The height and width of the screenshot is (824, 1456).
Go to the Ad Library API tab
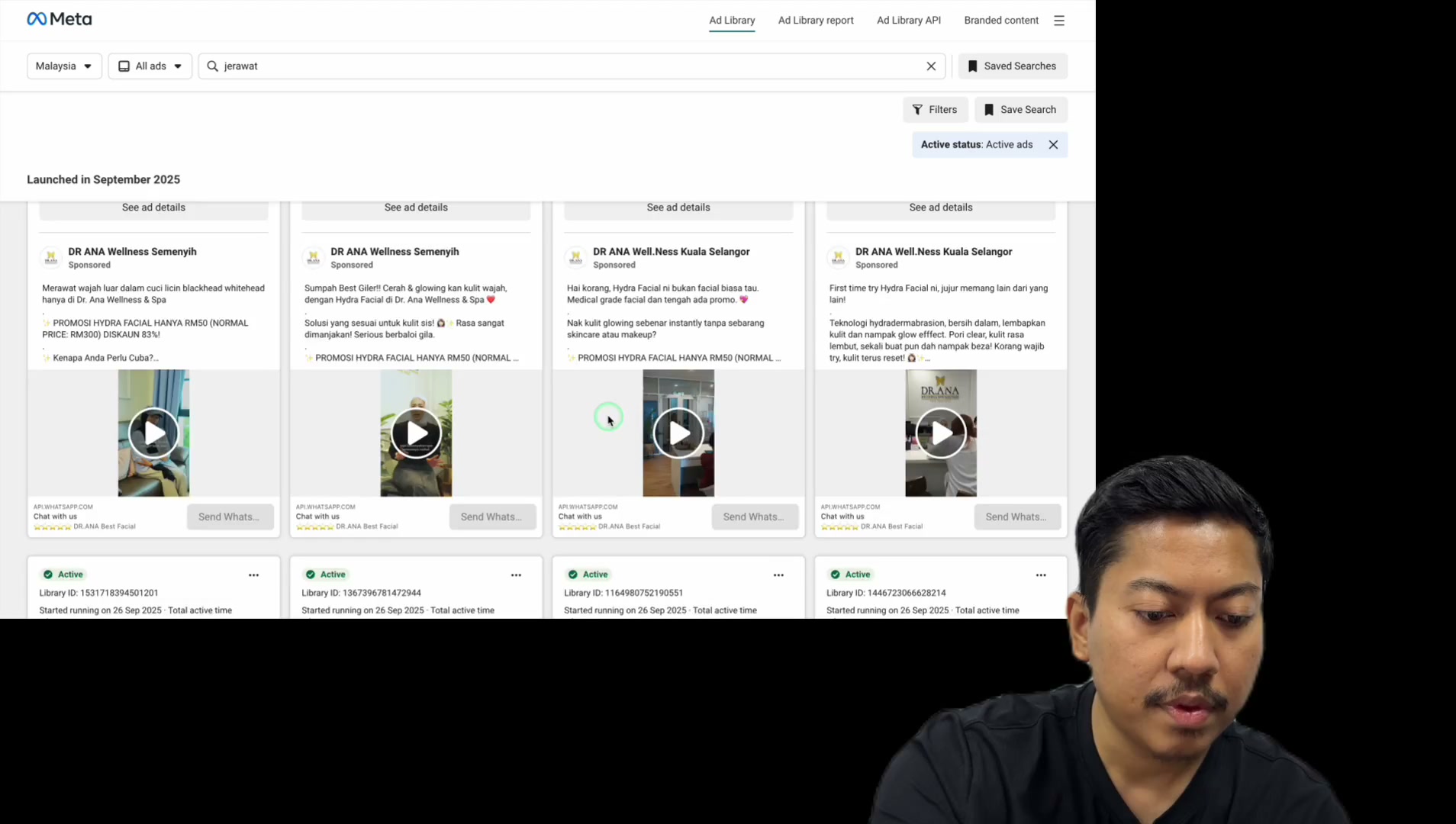click(909, 21)
